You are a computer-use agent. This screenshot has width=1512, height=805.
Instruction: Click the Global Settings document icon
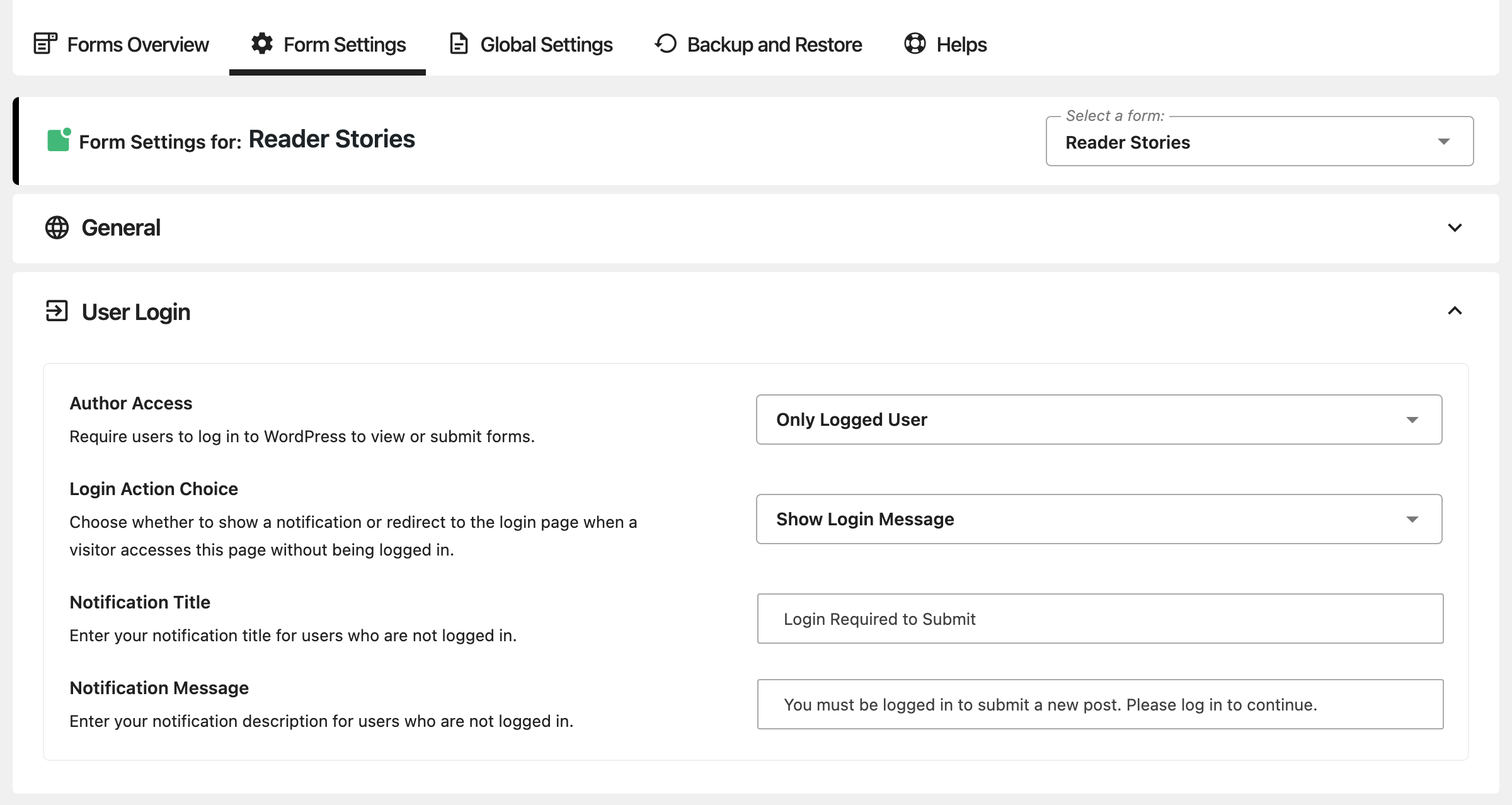pos(459,43)
